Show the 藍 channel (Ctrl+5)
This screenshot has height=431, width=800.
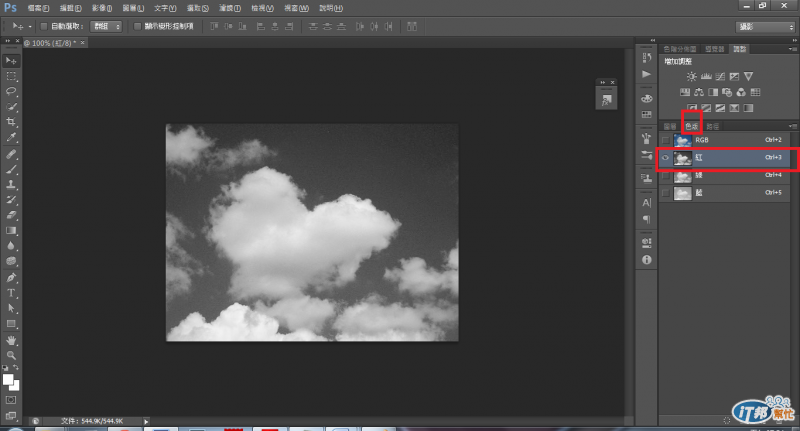coord(665,193)
